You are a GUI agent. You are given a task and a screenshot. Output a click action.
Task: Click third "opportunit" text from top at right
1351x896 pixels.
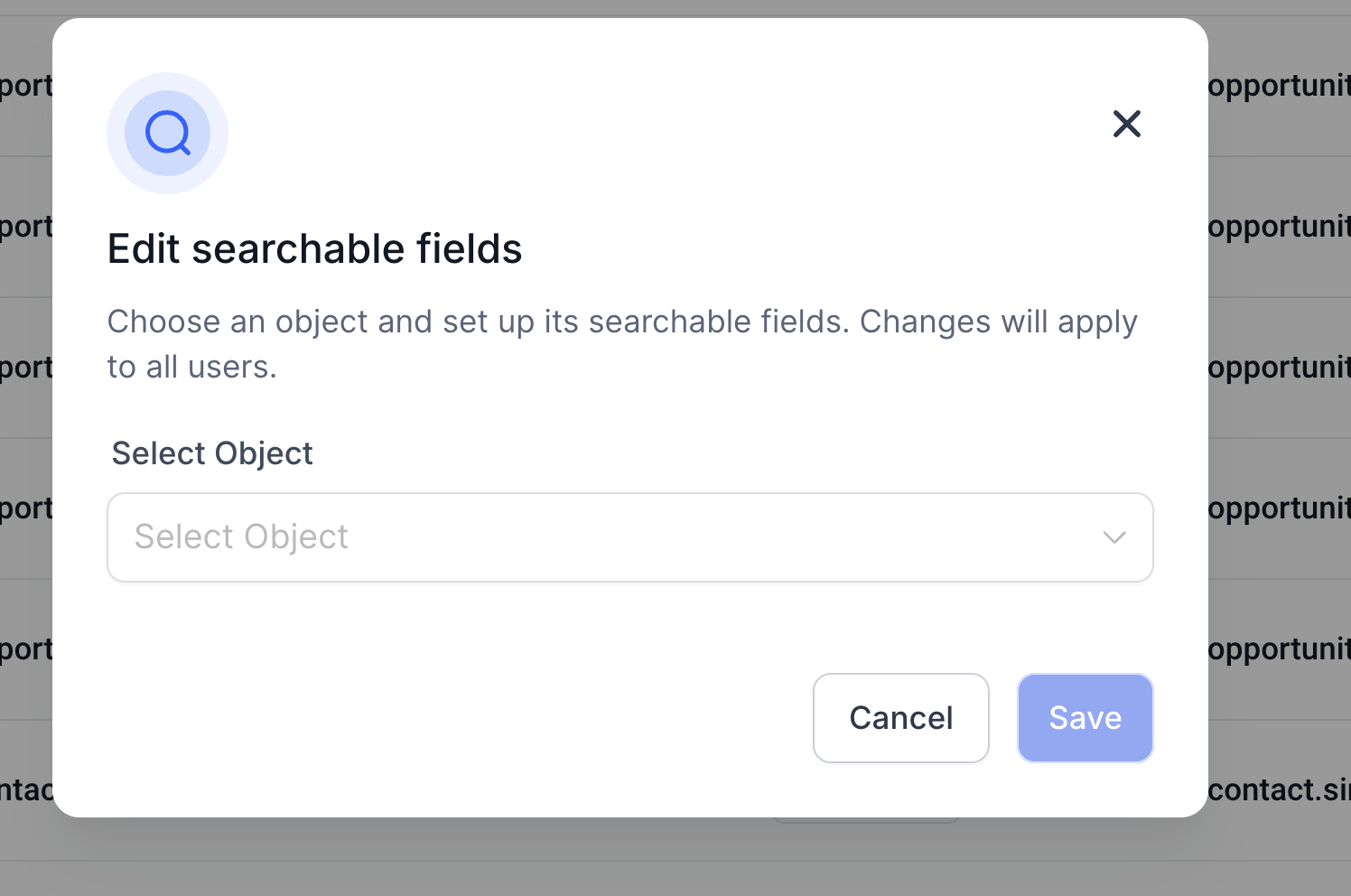pyautogui.click(x=1279, y=368)
